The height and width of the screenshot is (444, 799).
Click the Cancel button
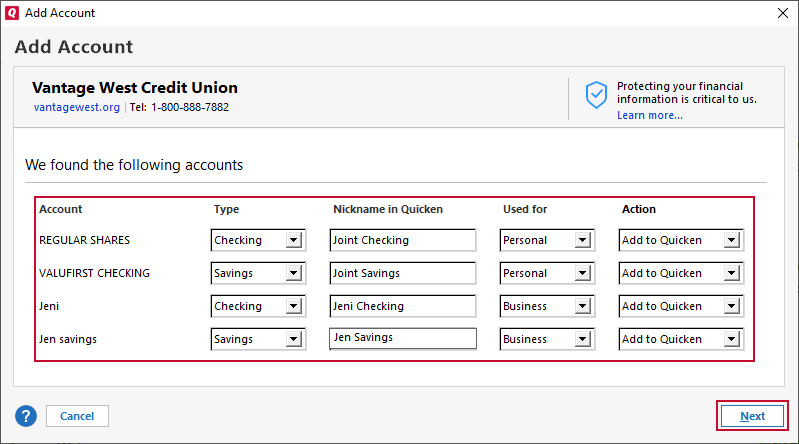[77, 416]
